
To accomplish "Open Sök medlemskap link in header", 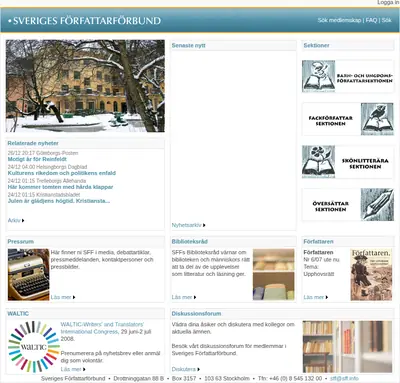I will coord(339,20).
